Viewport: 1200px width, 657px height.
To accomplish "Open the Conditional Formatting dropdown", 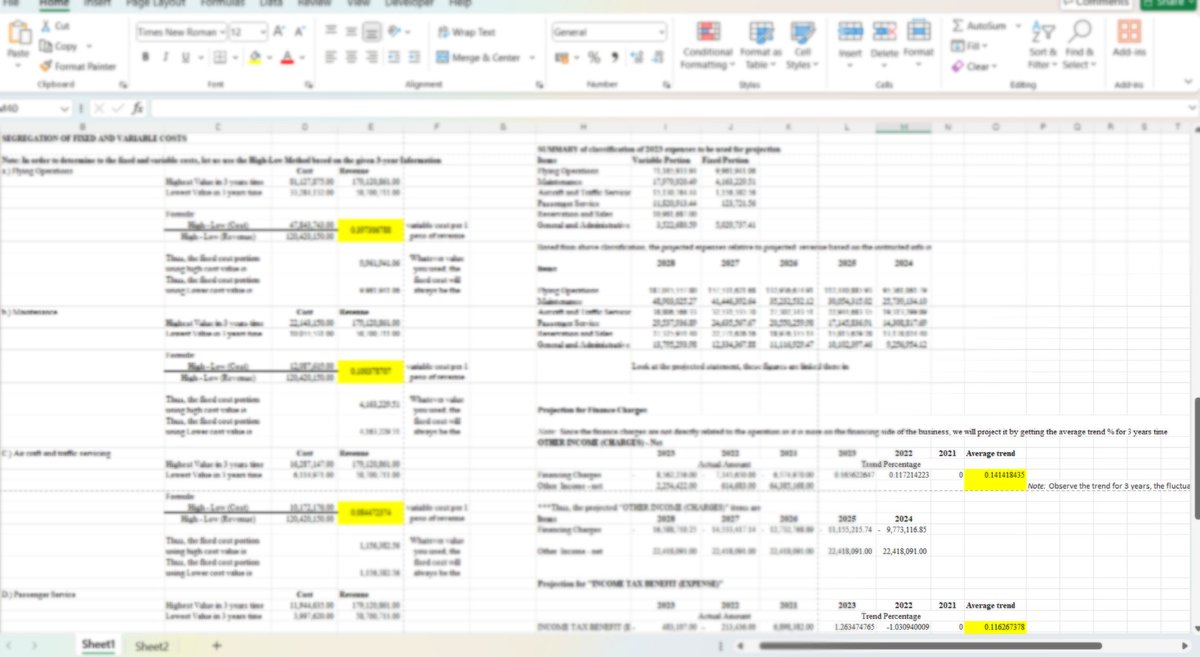I will (707, 45).
